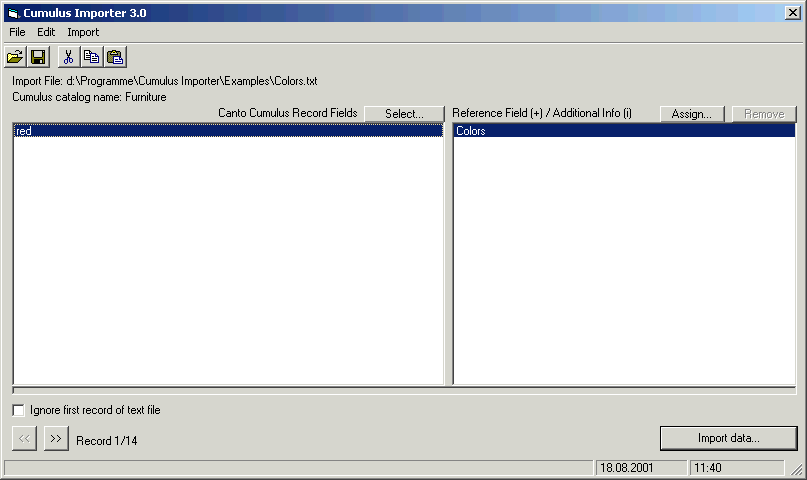Viewport: 807px width, 480px height.
Task: Click the Save floppy disk toolbar icon
Action: tap(38, 57)
